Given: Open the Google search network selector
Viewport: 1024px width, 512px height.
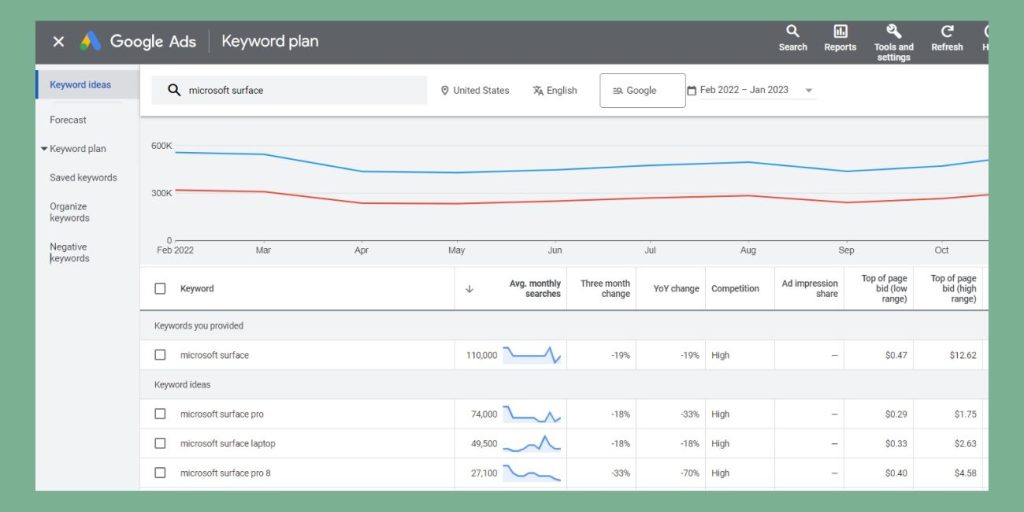Looking at the screenshot, I should (x=642, y=91).
